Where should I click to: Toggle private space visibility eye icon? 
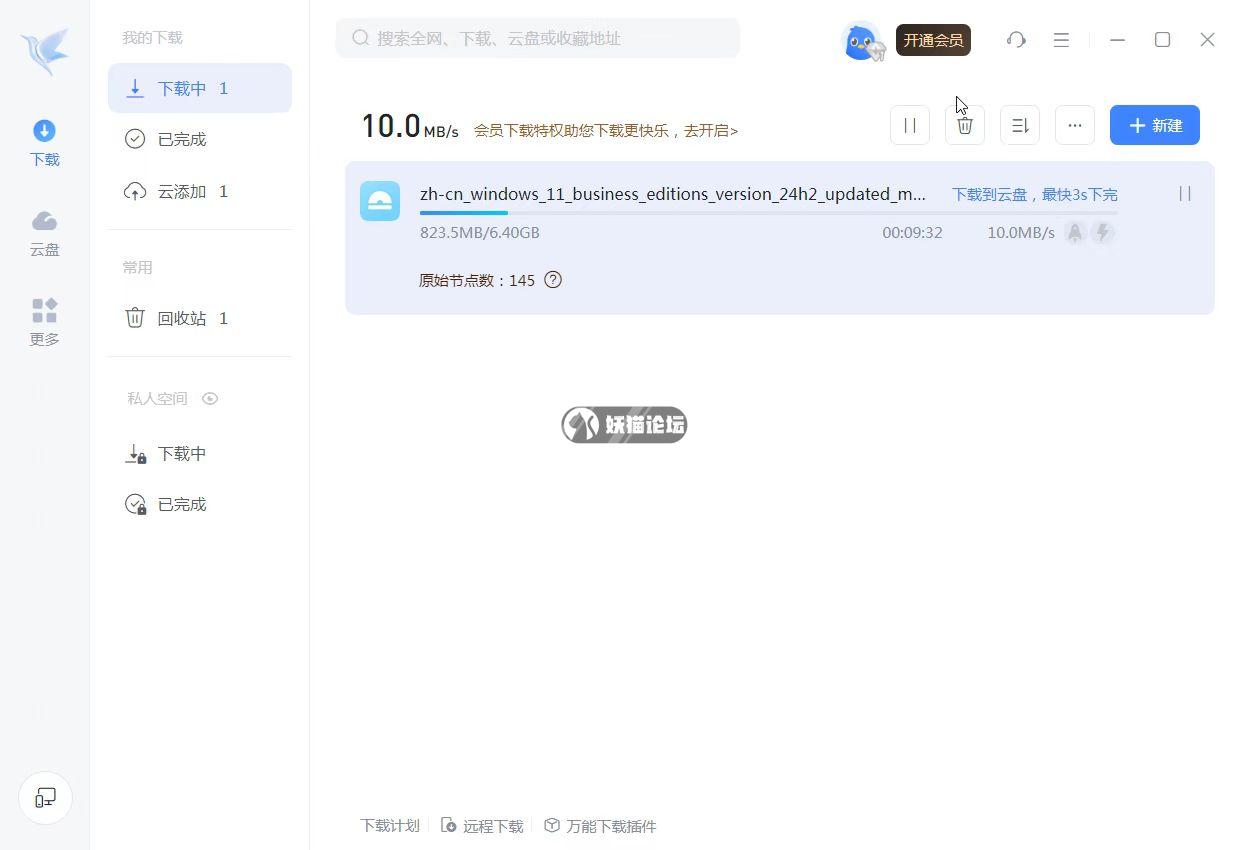point(210,398)
